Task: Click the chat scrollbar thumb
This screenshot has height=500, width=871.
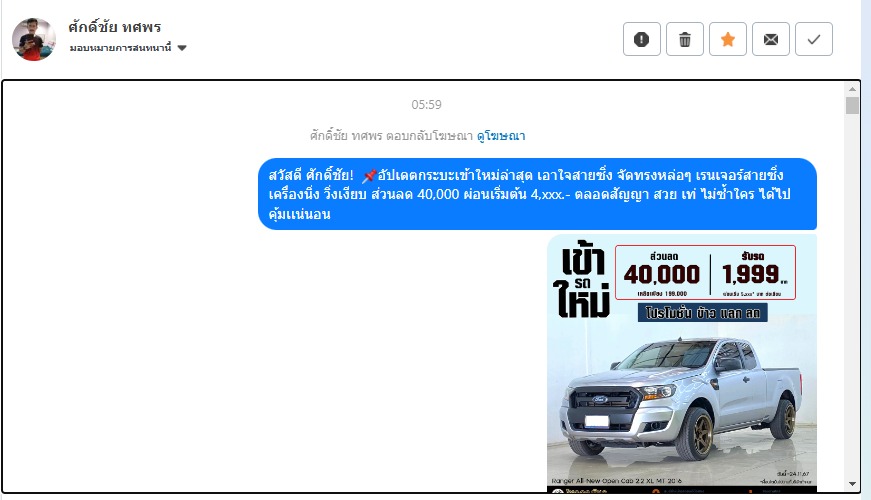Action: 852,106
